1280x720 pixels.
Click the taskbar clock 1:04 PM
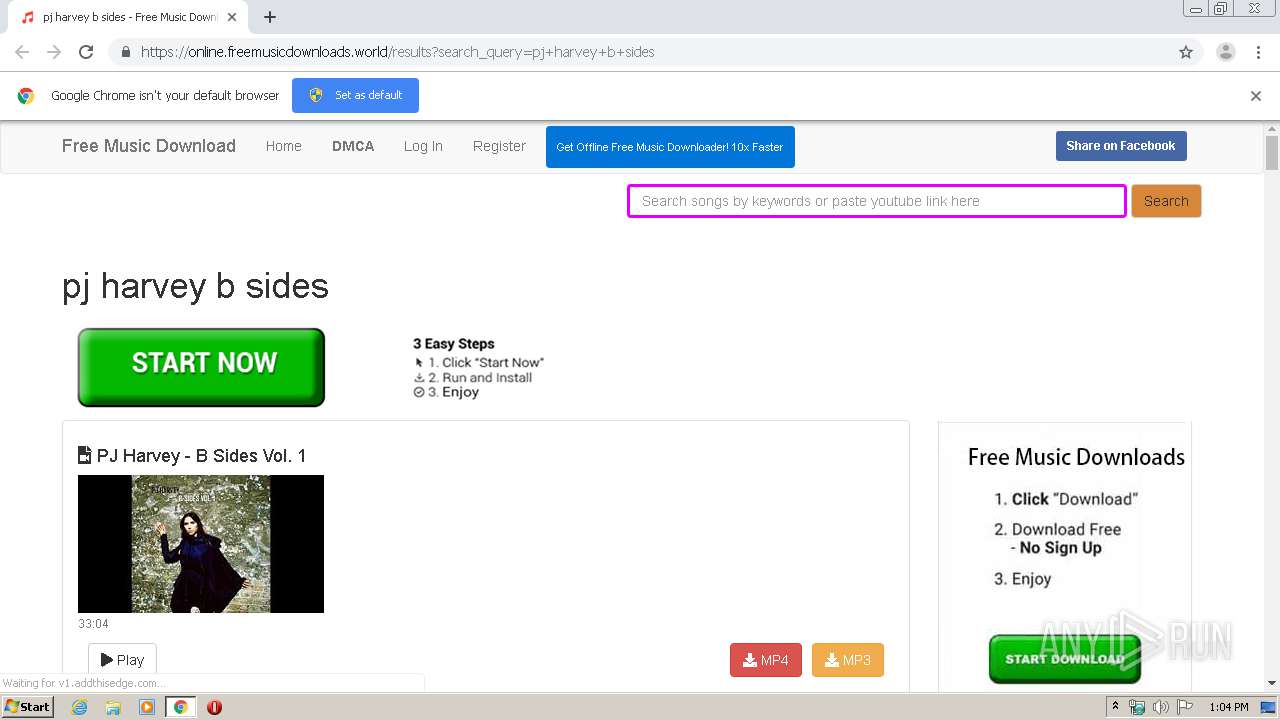tap(1228, 707)
